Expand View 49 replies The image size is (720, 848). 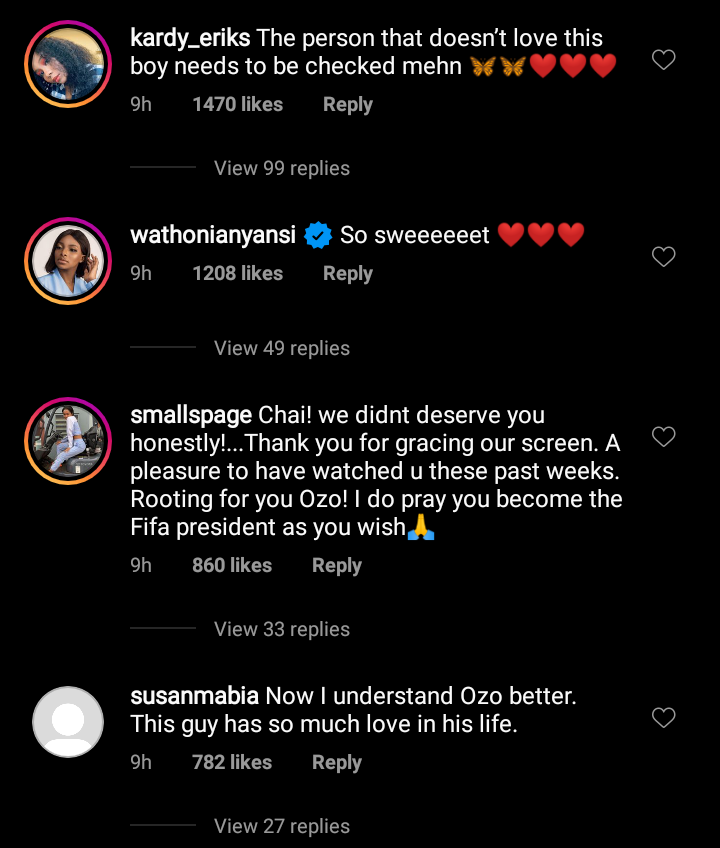tap(282, 348)
